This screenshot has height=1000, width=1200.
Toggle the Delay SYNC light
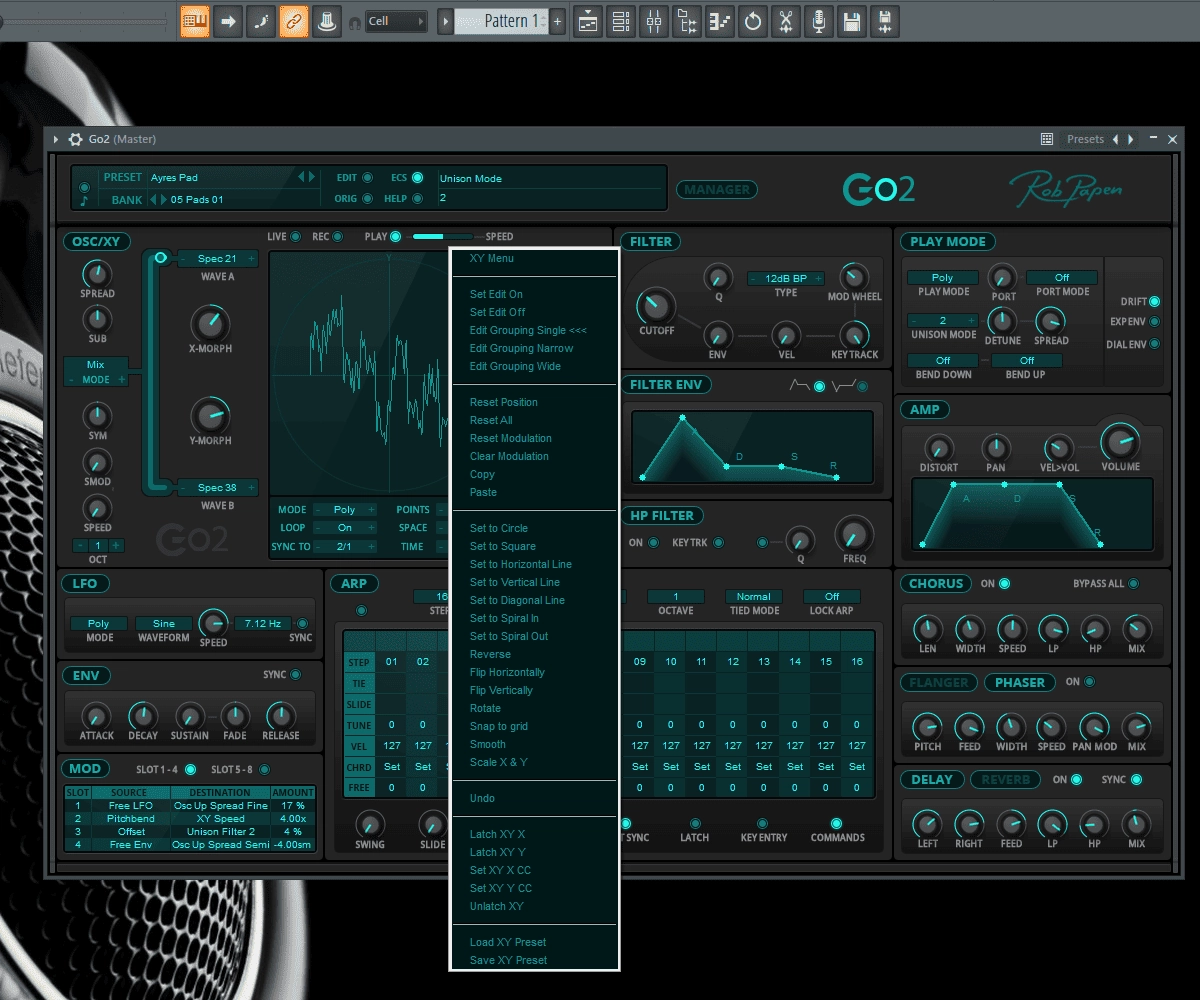tap(1137, 780)
